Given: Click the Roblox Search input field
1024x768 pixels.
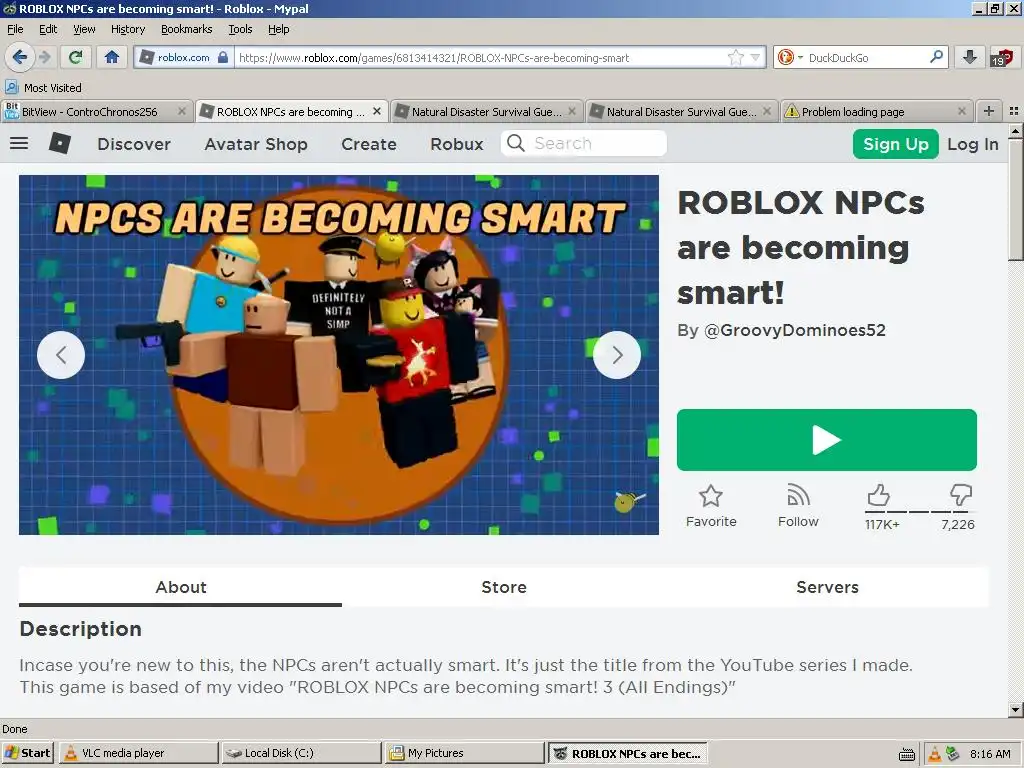Looking at the screenshot, I should click(584, 143).
